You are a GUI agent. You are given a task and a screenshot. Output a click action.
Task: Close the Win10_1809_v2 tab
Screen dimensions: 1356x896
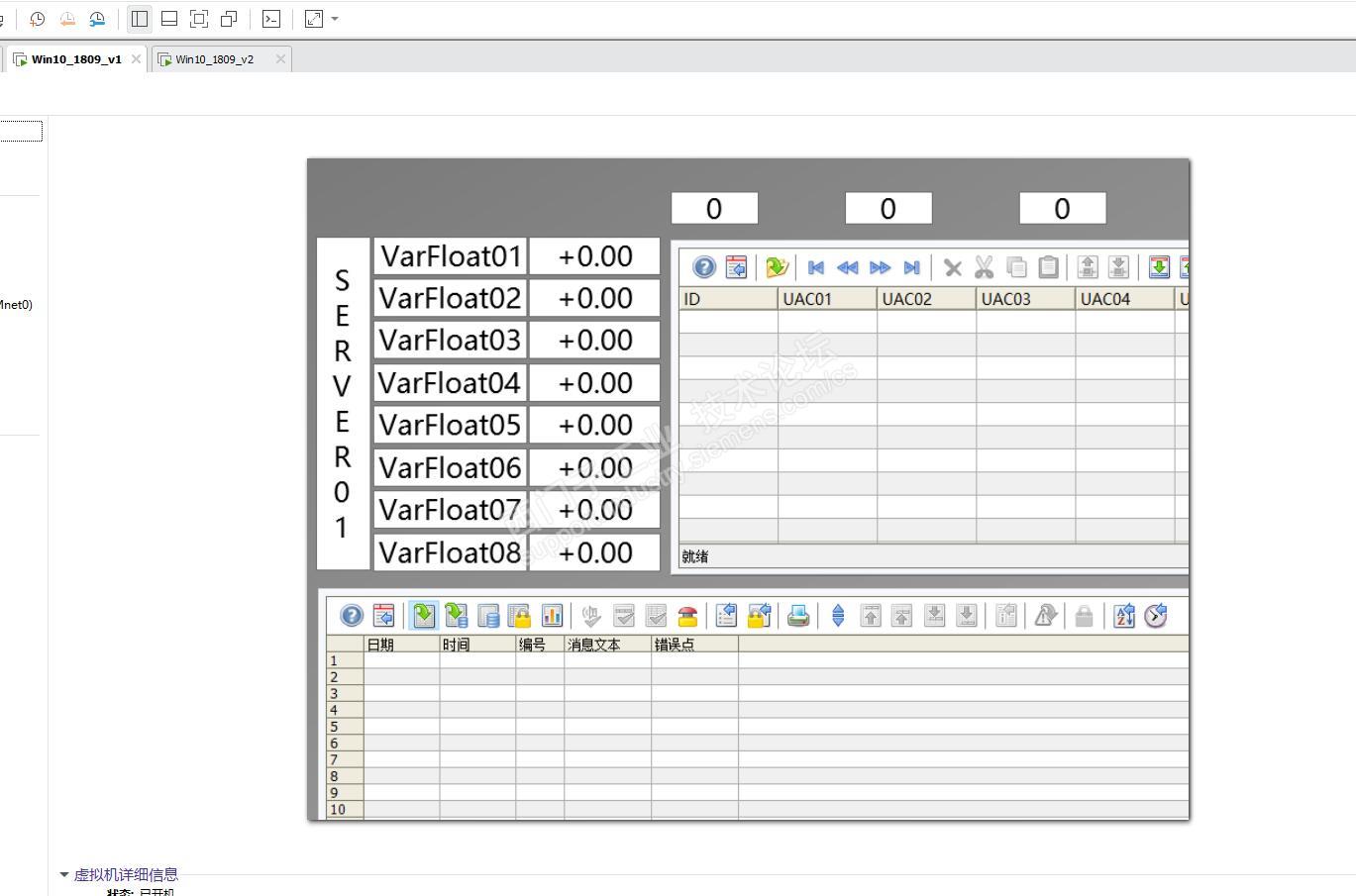(x=280, y=59)
